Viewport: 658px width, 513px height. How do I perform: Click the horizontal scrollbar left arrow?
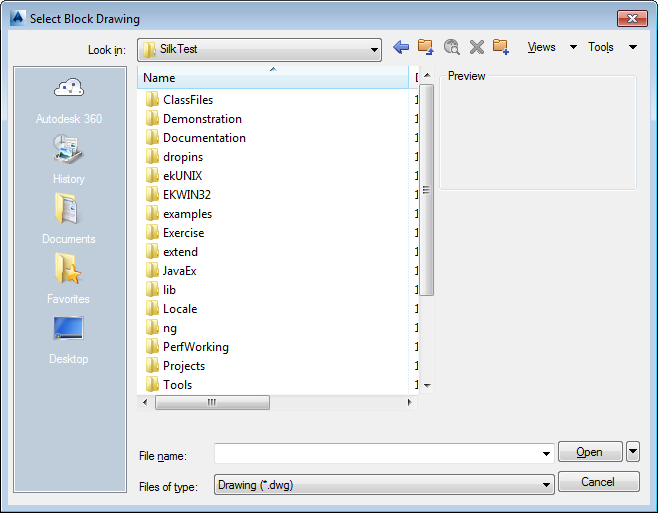(x=145, y=402)
